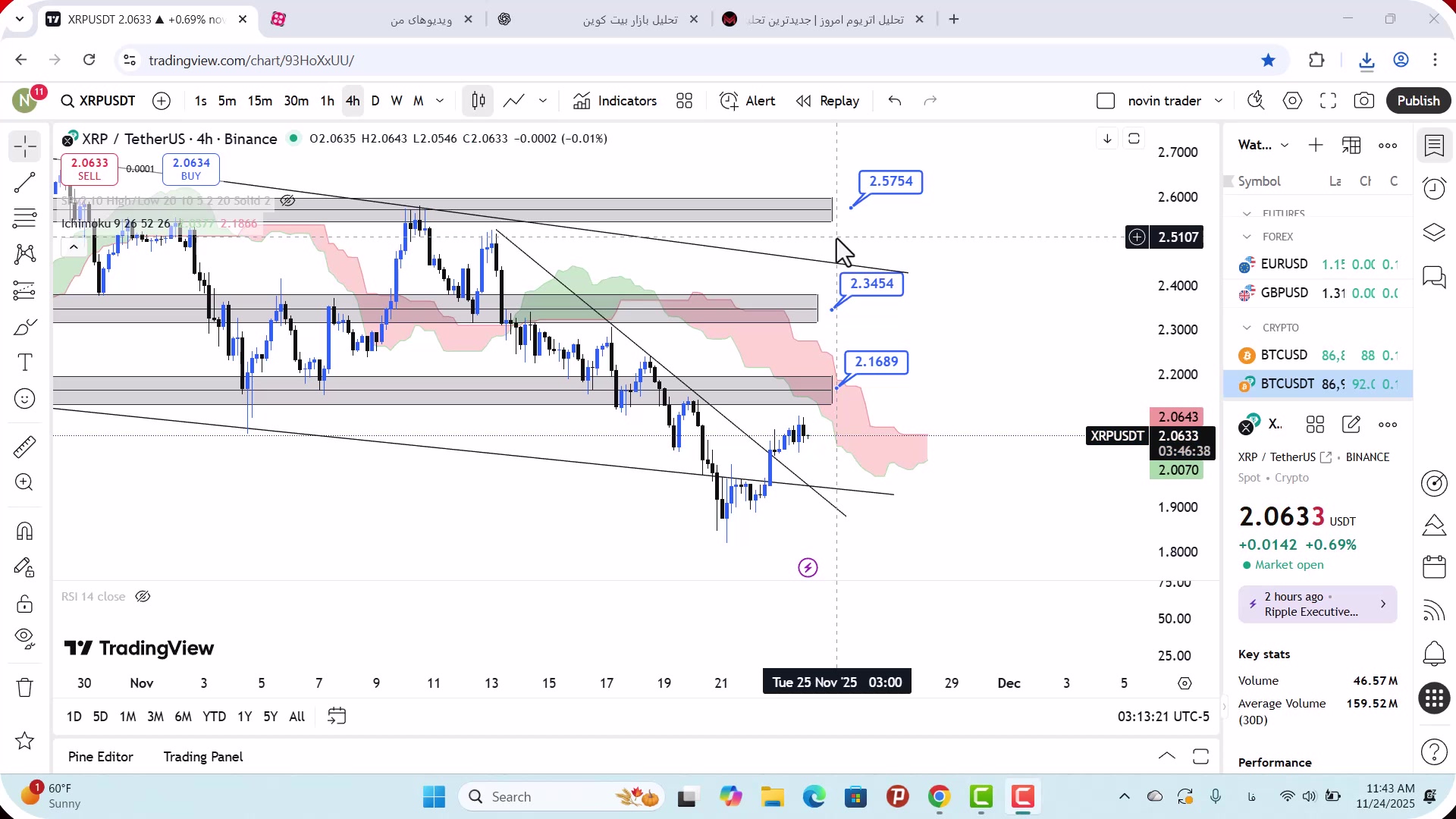Collapse the CRYPTO watchlist section
The height and width of the screenshot is (819, 1456).
click(x=1247, y=328)
